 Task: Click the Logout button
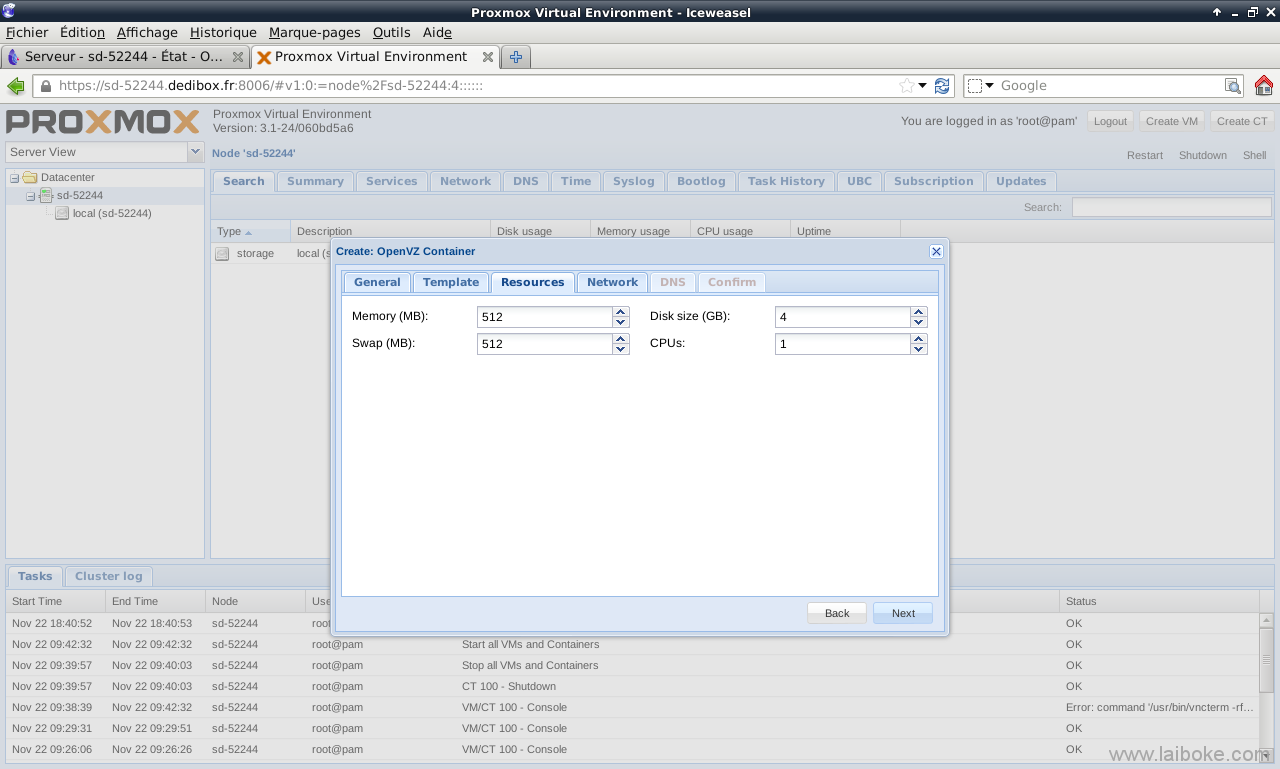point(1110,121)
